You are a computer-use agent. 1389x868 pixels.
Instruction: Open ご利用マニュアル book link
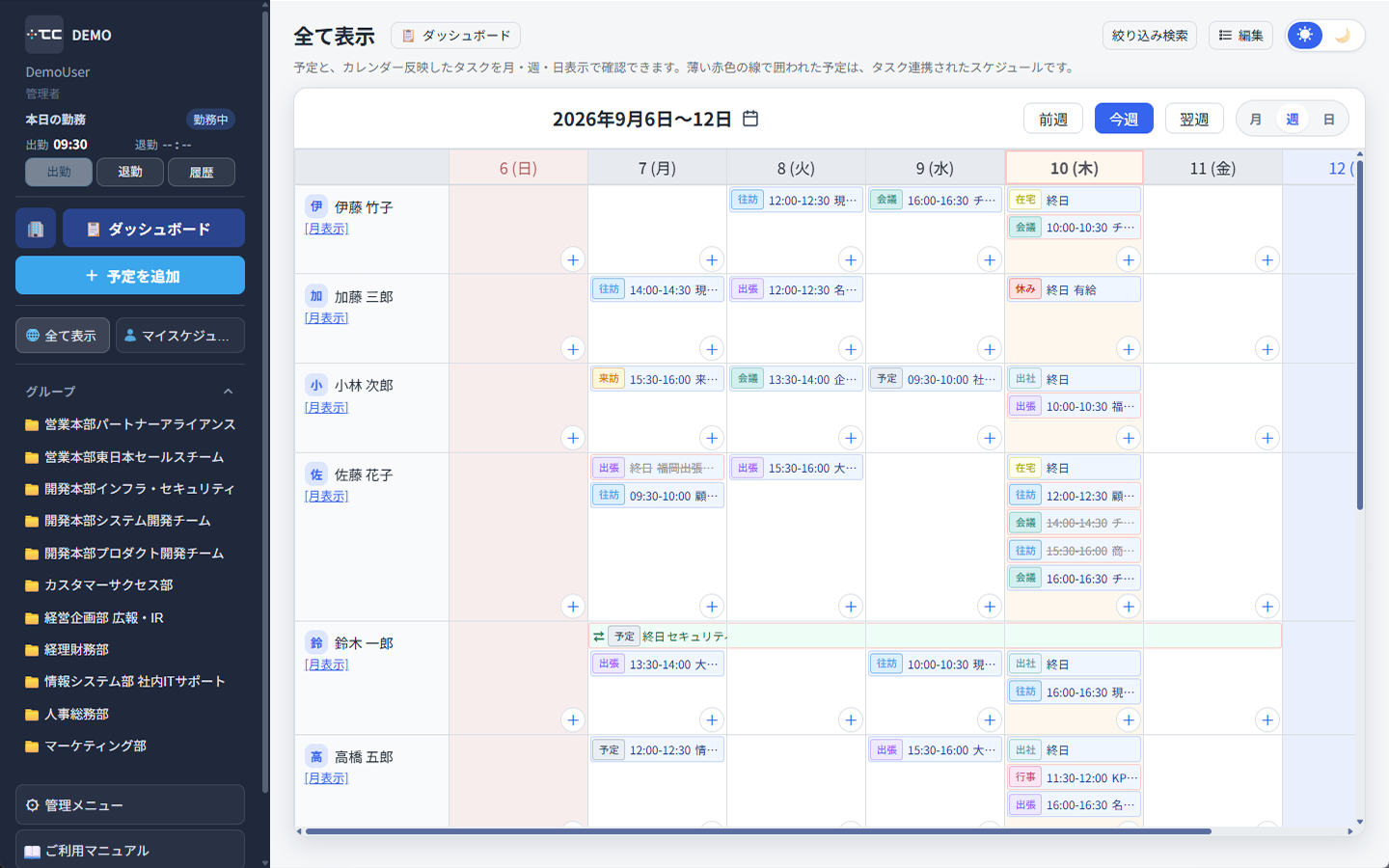pos(130,850)
